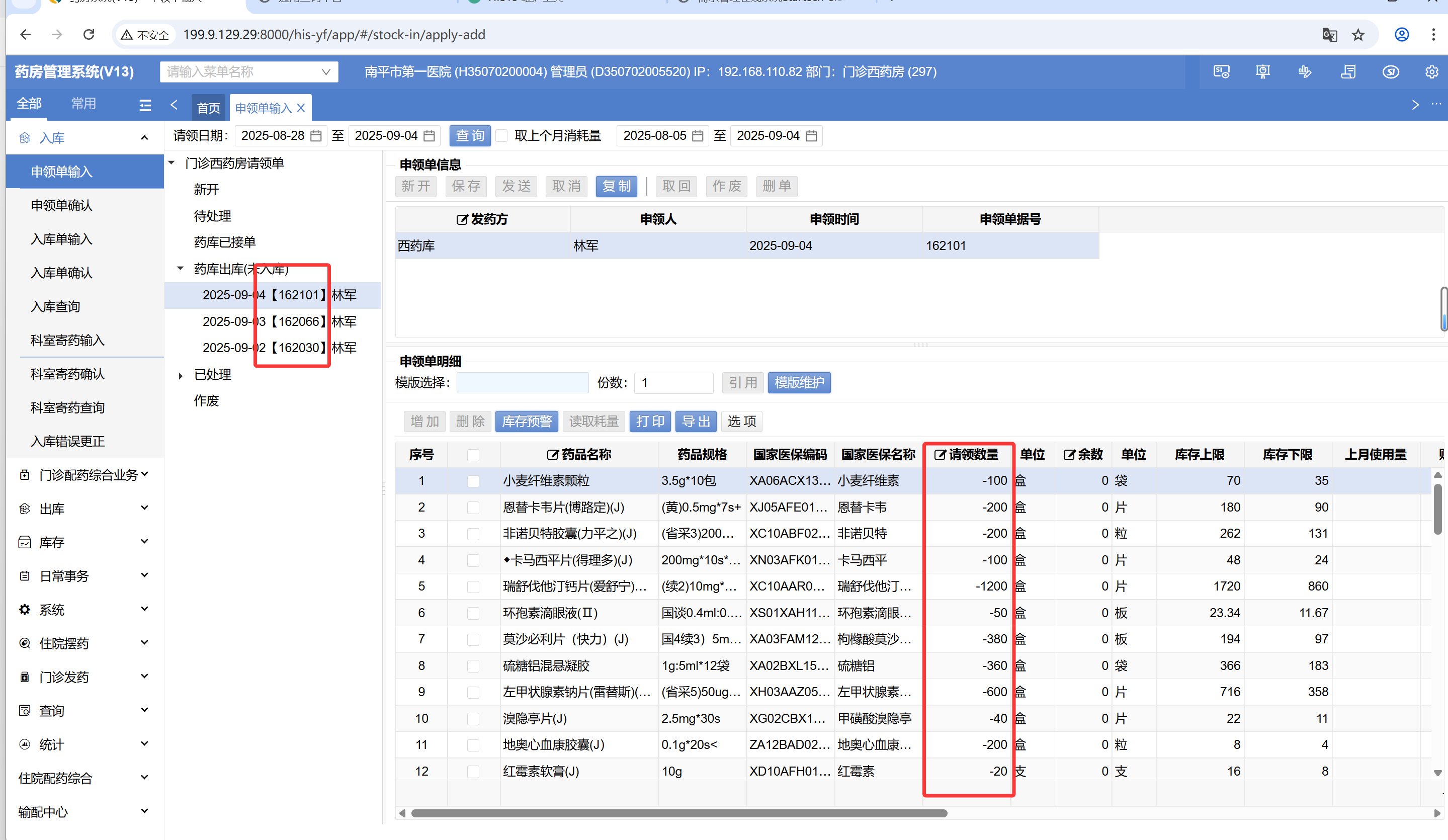
Task: Switch to the 首页 tab
Action: (x=208, y=108)
